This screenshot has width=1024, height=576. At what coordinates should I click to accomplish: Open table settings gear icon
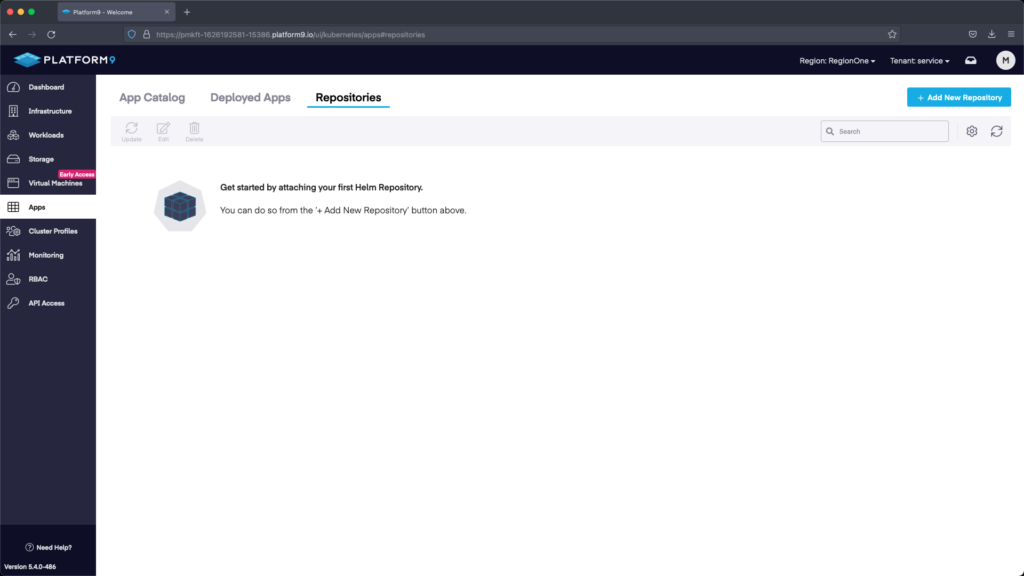(x=972, y=131)
